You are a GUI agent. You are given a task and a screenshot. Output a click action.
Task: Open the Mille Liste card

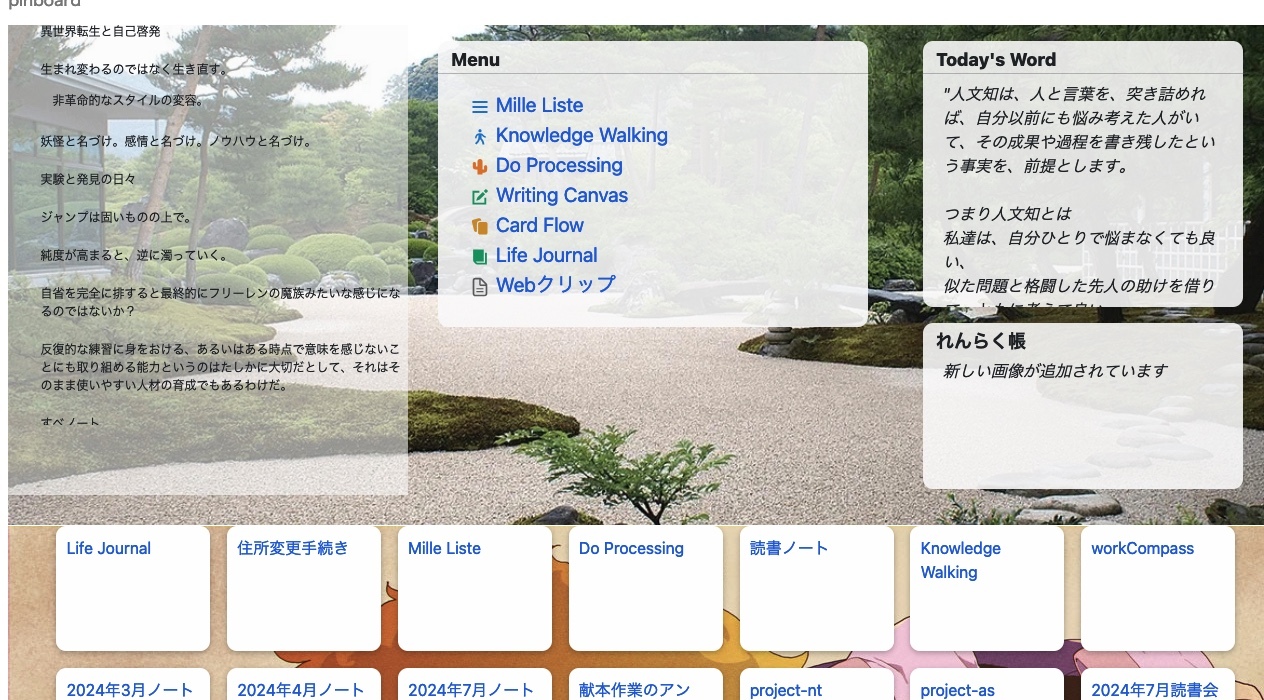click(x=475, y=589)
